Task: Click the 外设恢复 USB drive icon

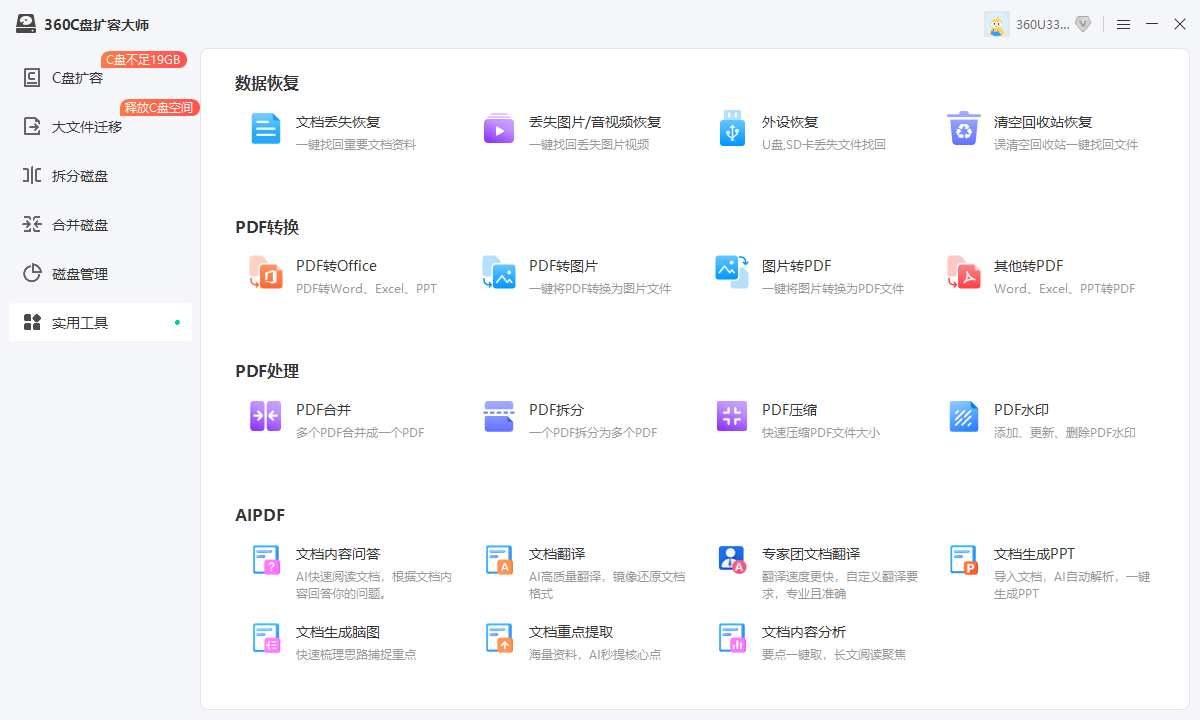Action: coord(732,129)
